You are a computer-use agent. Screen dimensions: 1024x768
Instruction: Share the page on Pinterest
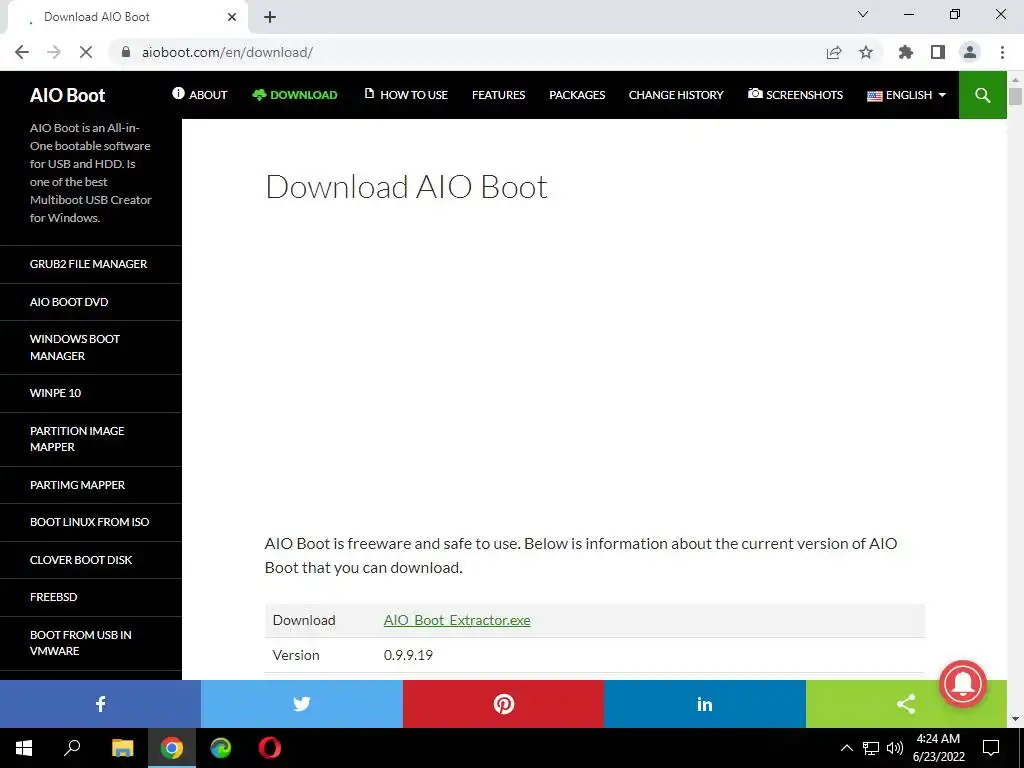coord(504,704)
